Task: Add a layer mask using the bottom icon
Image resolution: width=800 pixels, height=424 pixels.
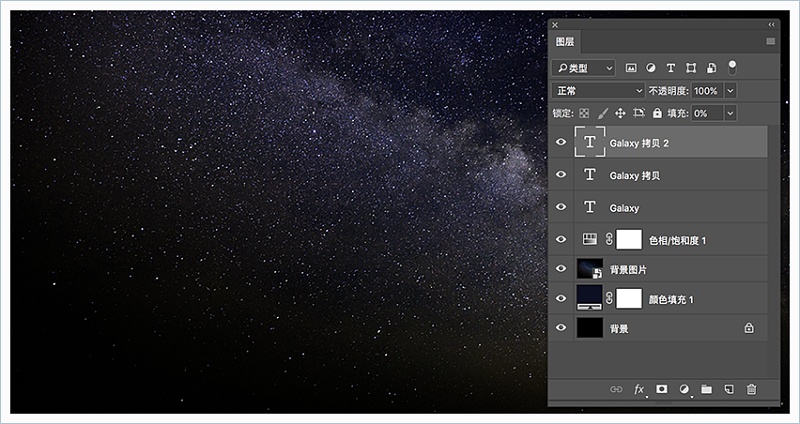Action: tap(661, 389)
